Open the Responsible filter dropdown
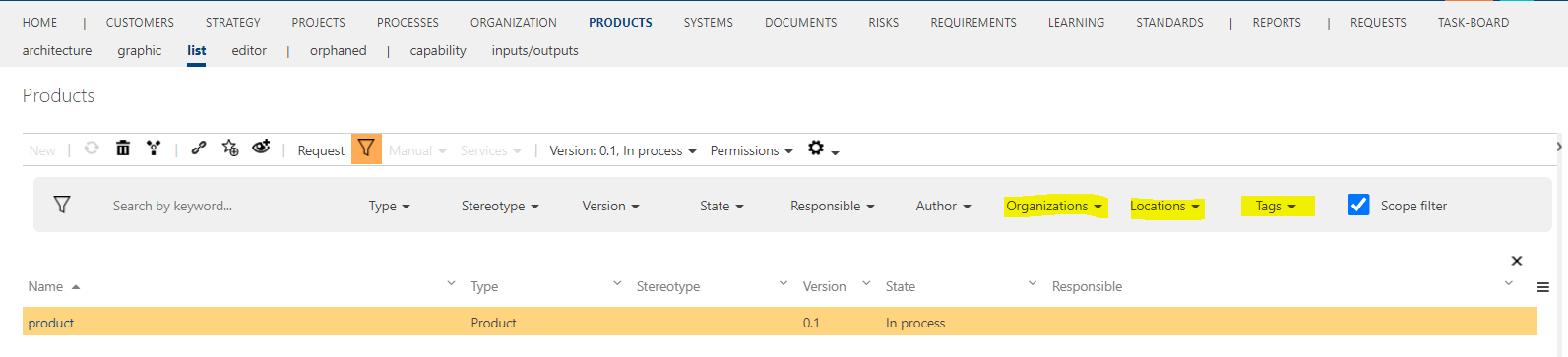1568x357 pixels. point(832,206)
